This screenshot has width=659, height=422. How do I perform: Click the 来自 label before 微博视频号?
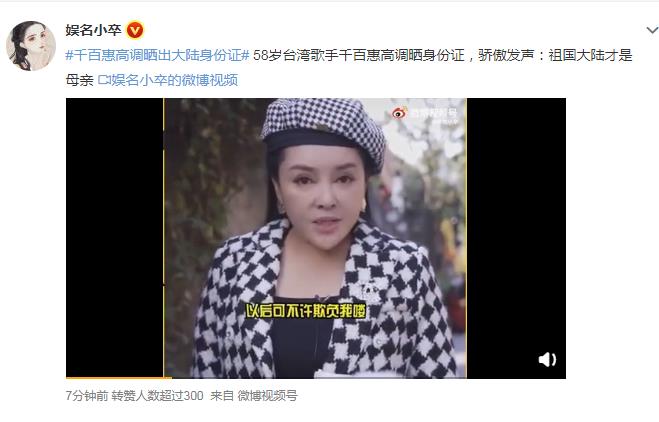click(222, 396)
